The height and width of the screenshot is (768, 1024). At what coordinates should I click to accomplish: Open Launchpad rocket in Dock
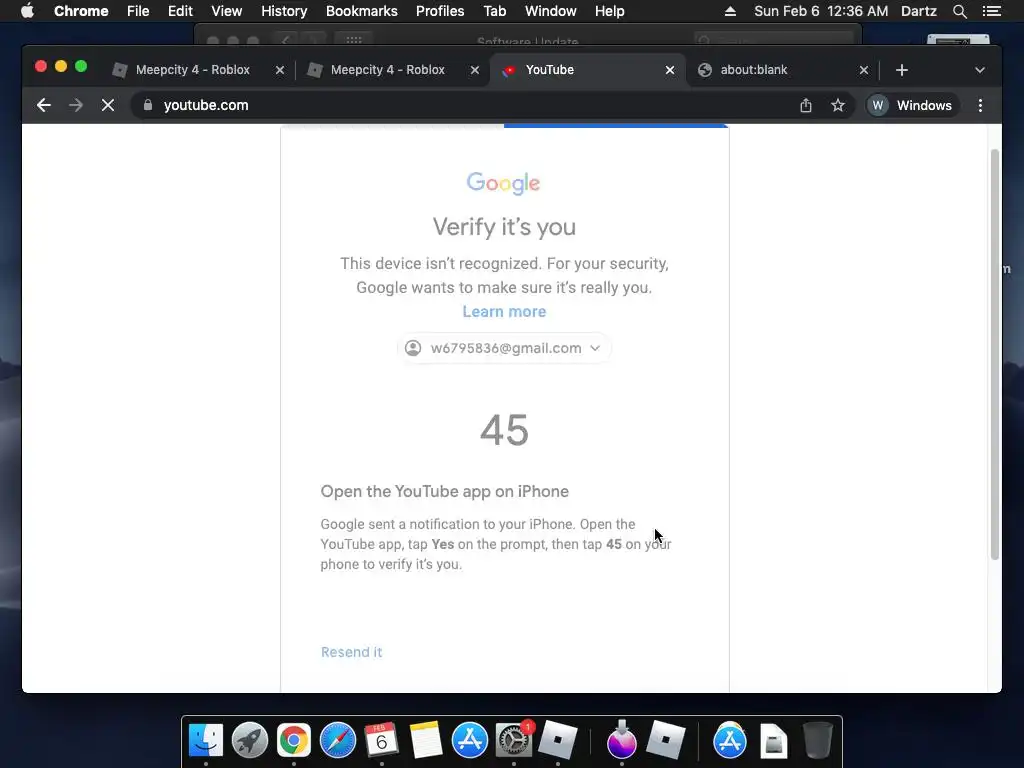[x=249, y=740]
